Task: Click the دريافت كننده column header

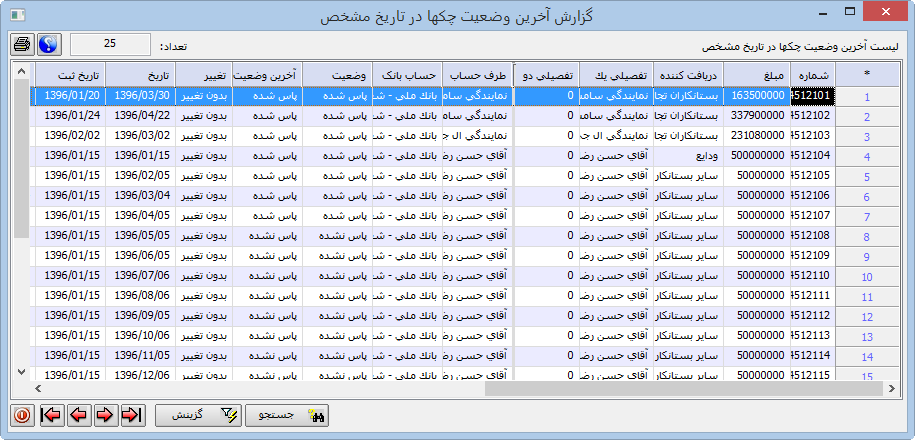Action: tap(689, 75)
